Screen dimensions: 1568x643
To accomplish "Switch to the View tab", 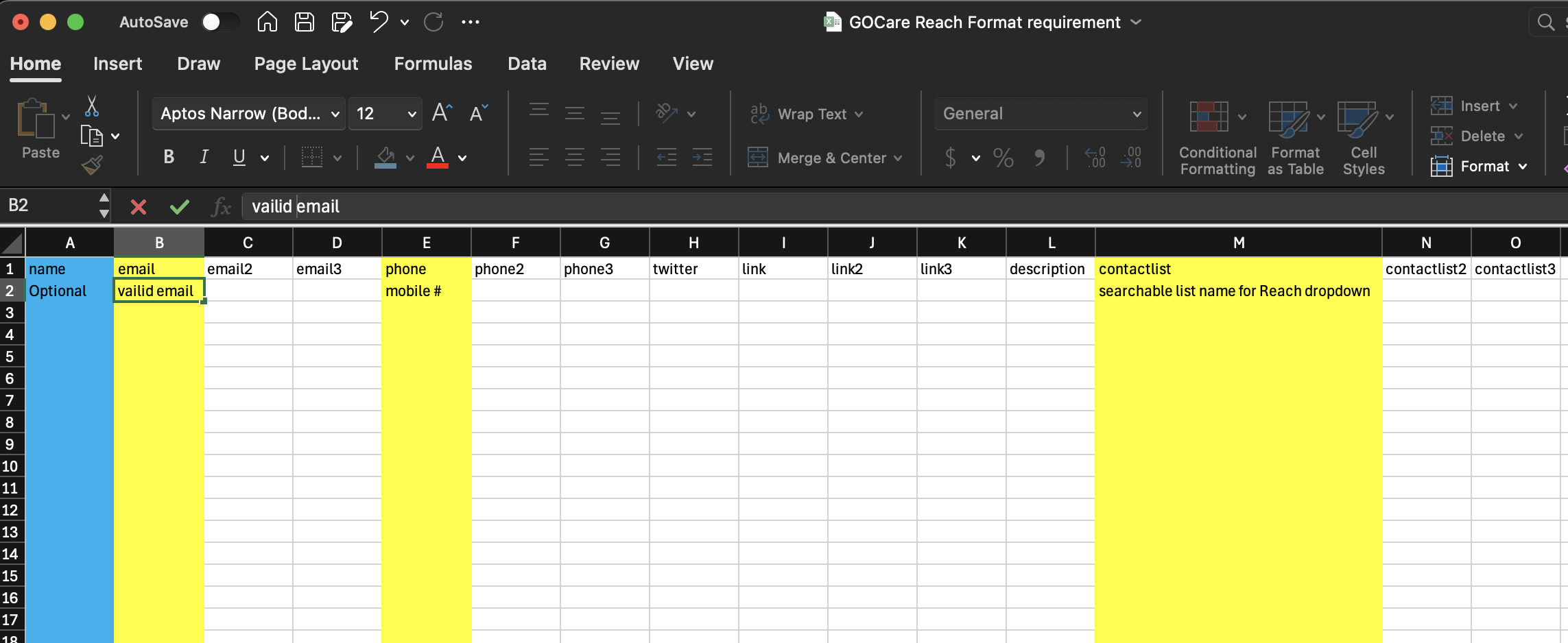I will 693,64.
